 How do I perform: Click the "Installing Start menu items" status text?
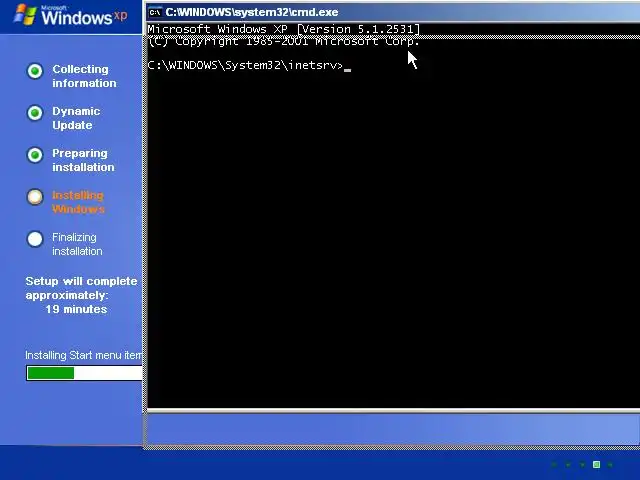pyautogui.click(x=84, y=355)
